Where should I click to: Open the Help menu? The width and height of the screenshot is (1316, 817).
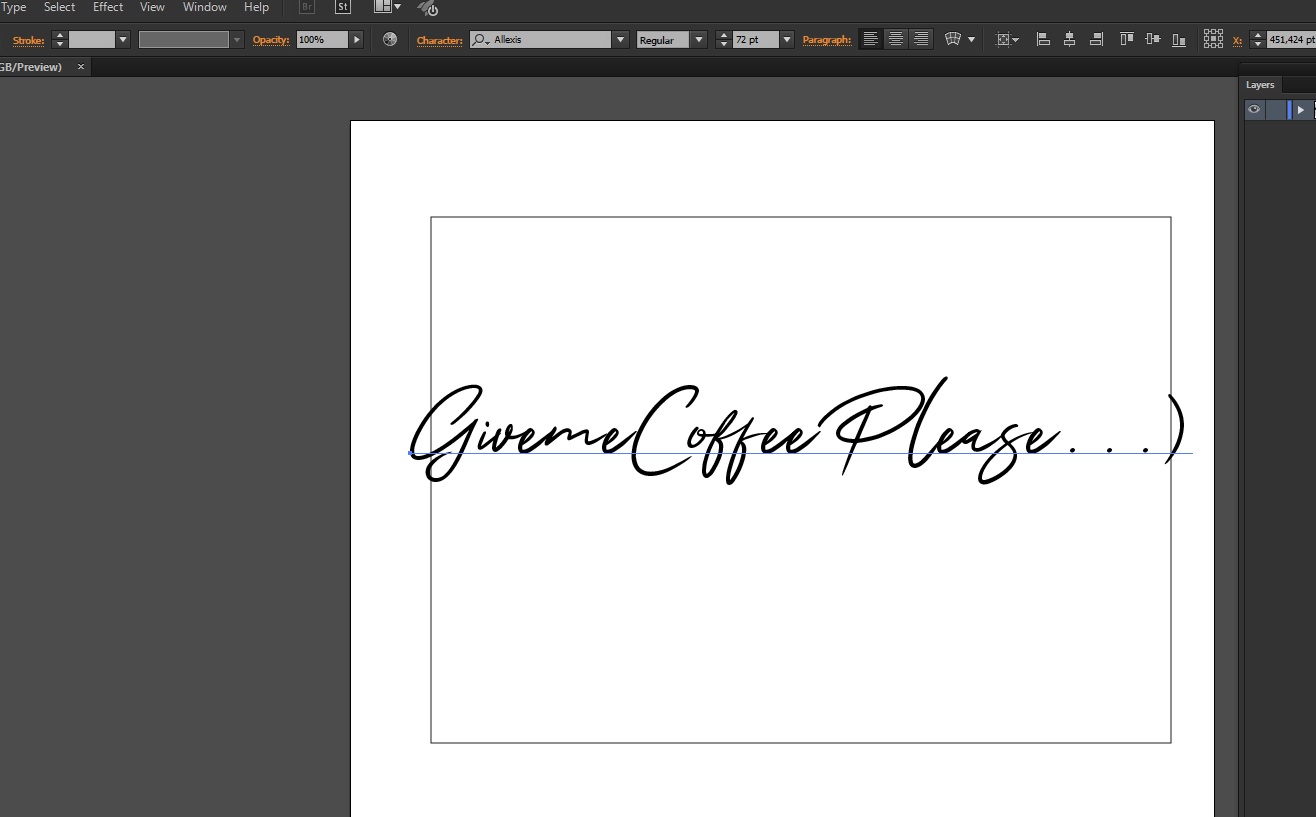tap(256, 7)
